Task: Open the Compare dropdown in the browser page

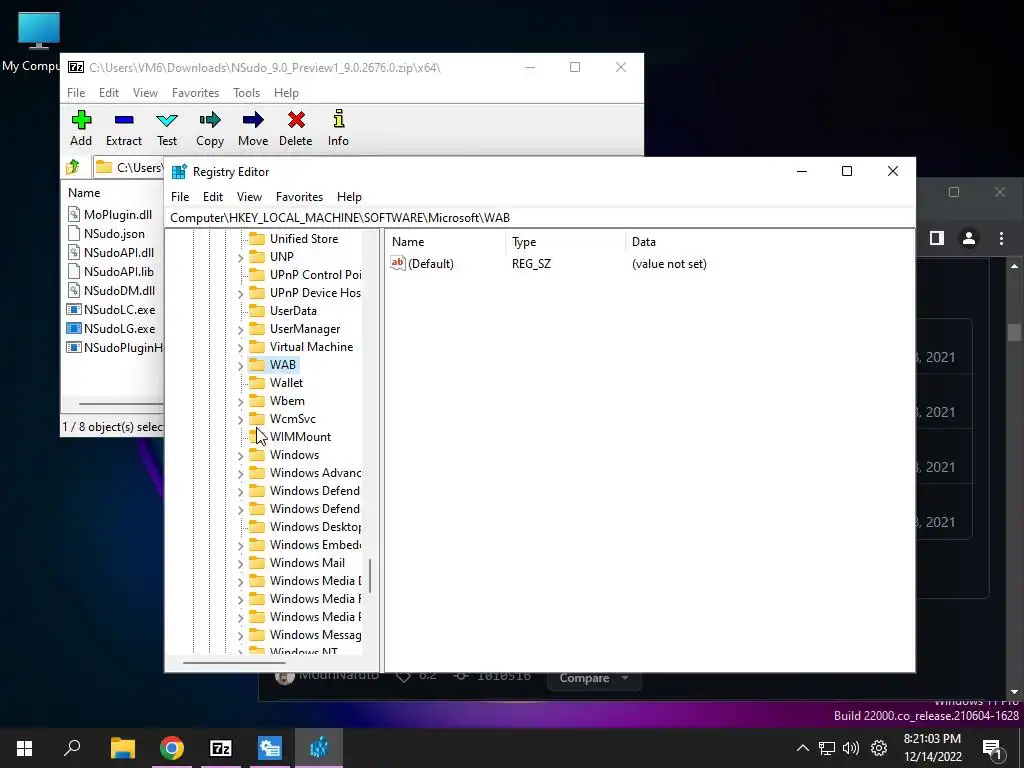Action: tap(594, 678)
